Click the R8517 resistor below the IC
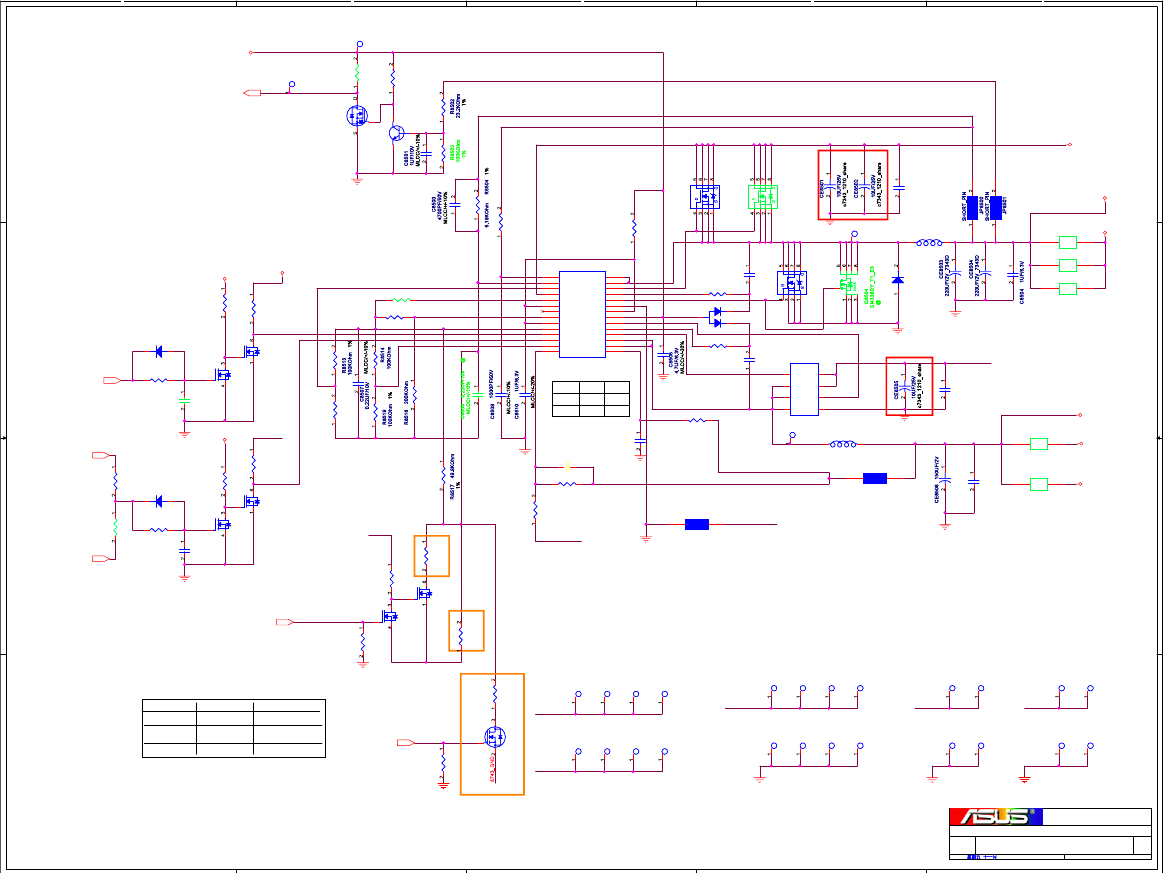This screenshot has height=873, width=1163. 443,472
